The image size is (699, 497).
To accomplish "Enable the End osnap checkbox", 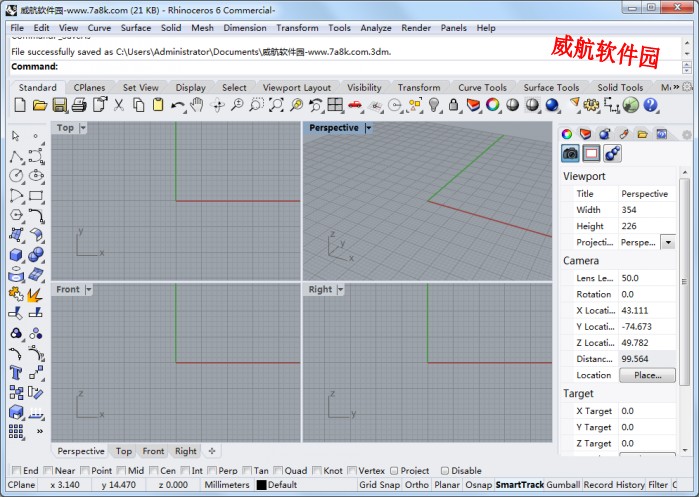I will click(x=16, y=471).
